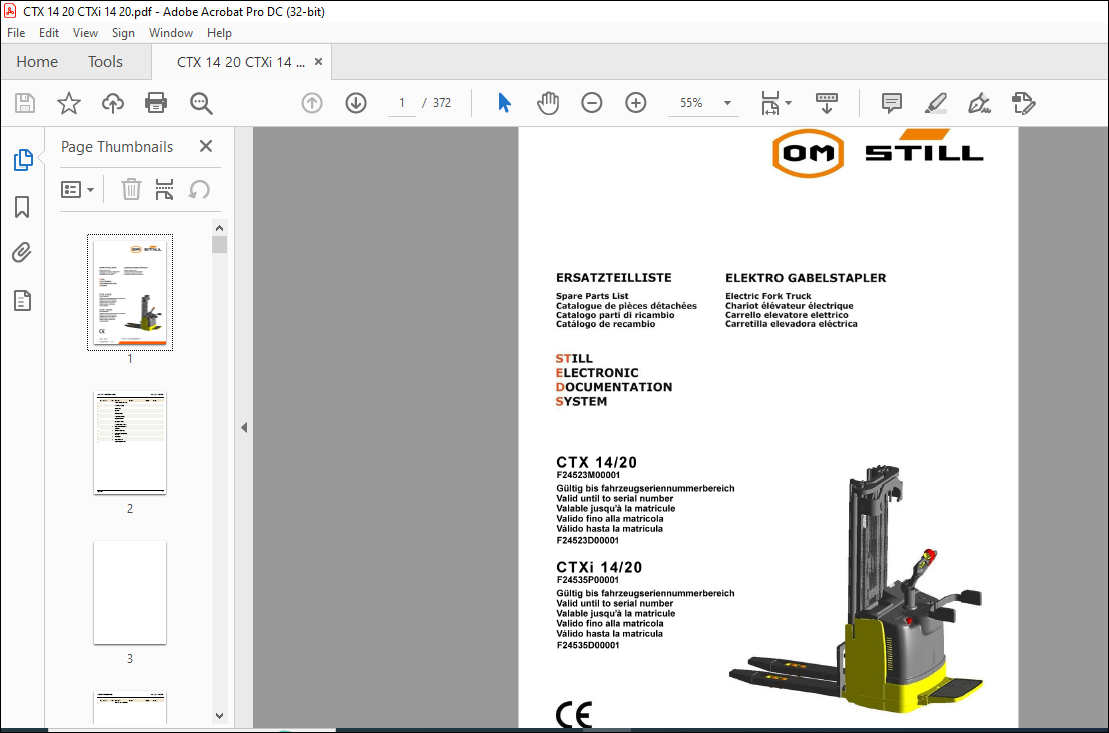Click the CTXi 14/20 model title
1109x733 pixels.
point(599,567)
